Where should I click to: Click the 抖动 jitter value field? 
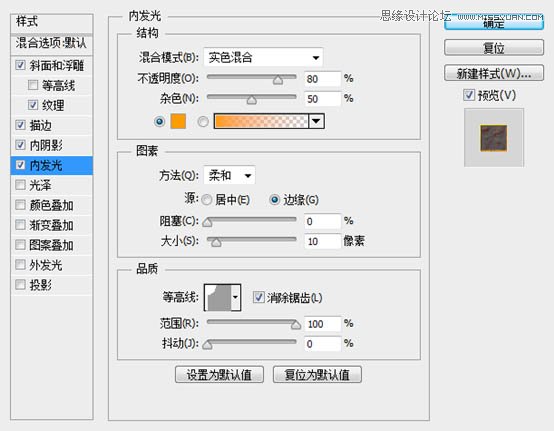(x=323, y=343)
